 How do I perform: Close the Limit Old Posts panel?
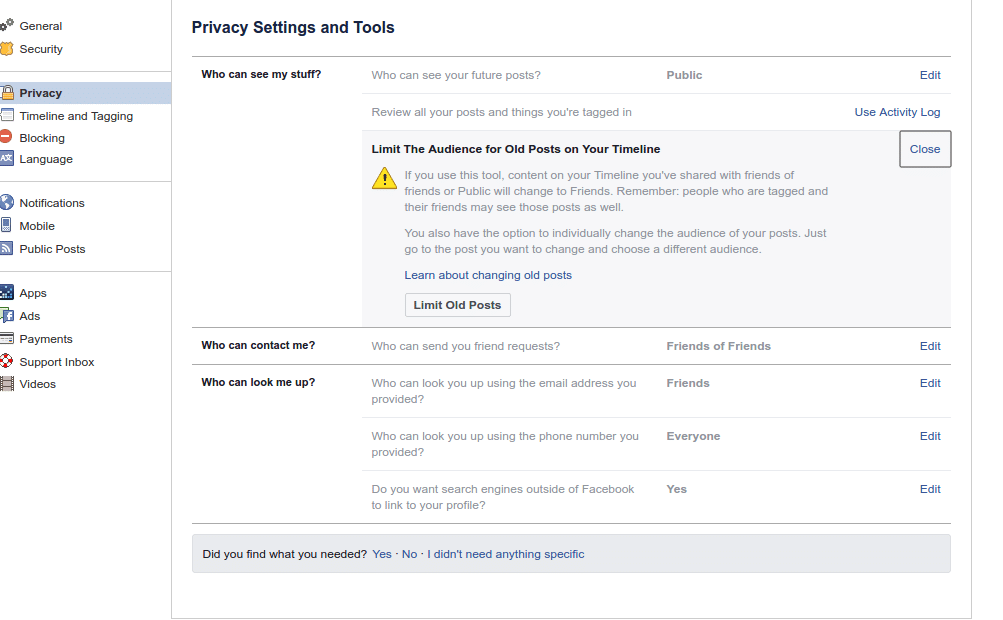pos(925,149)
